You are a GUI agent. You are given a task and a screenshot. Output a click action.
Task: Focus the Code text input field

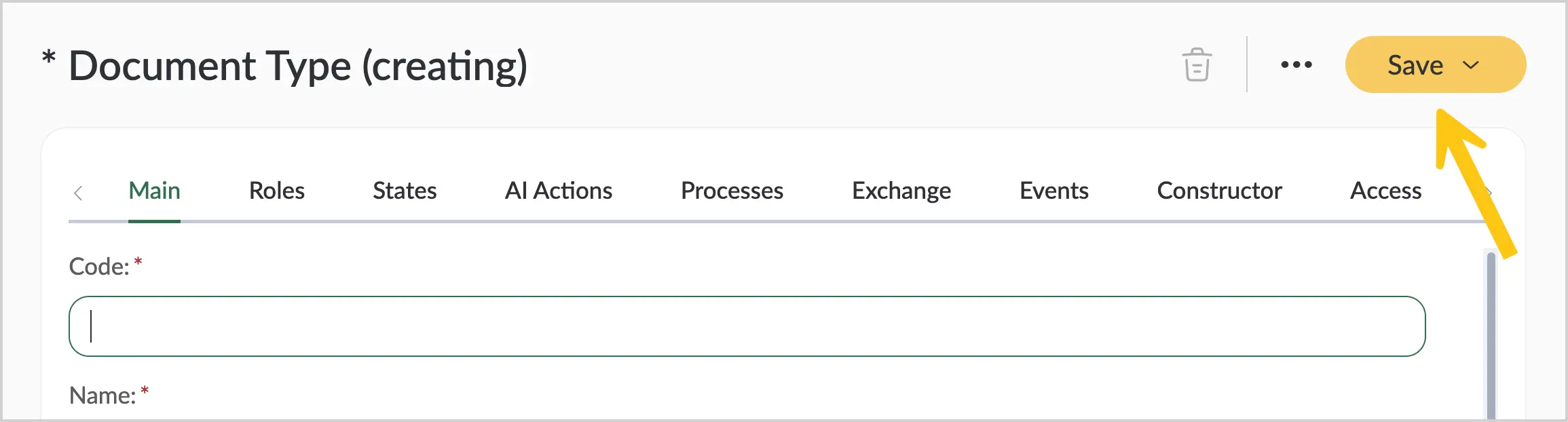[747, 326]
